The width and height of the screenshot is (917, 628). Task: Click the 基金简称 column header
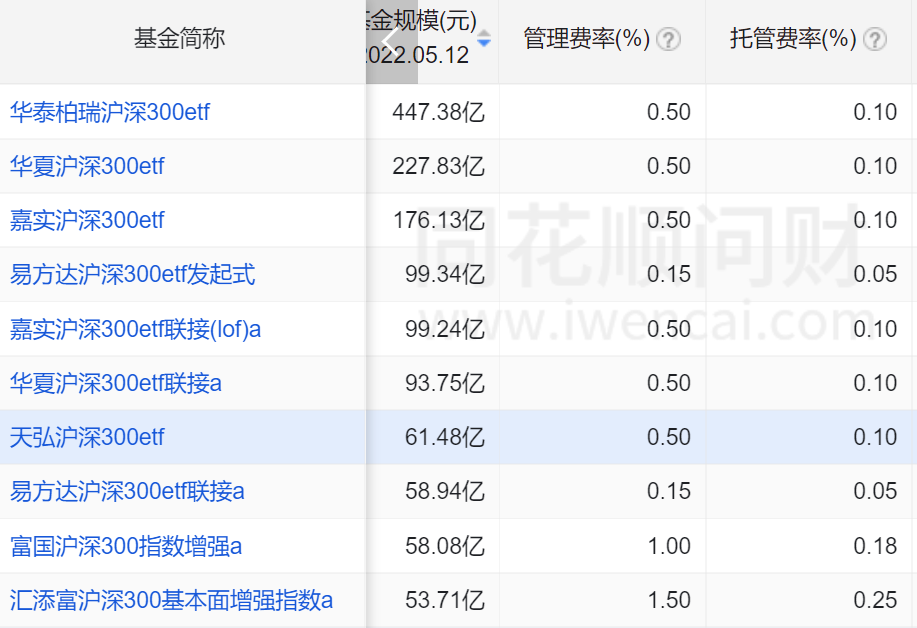(x=180, y=40)
